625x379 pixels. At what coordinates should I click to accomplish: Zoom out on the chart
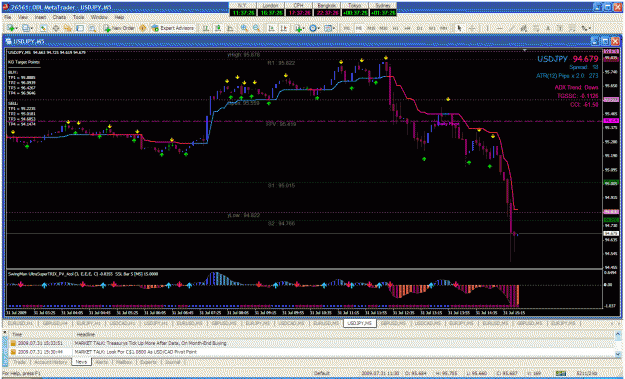(256, 28)
